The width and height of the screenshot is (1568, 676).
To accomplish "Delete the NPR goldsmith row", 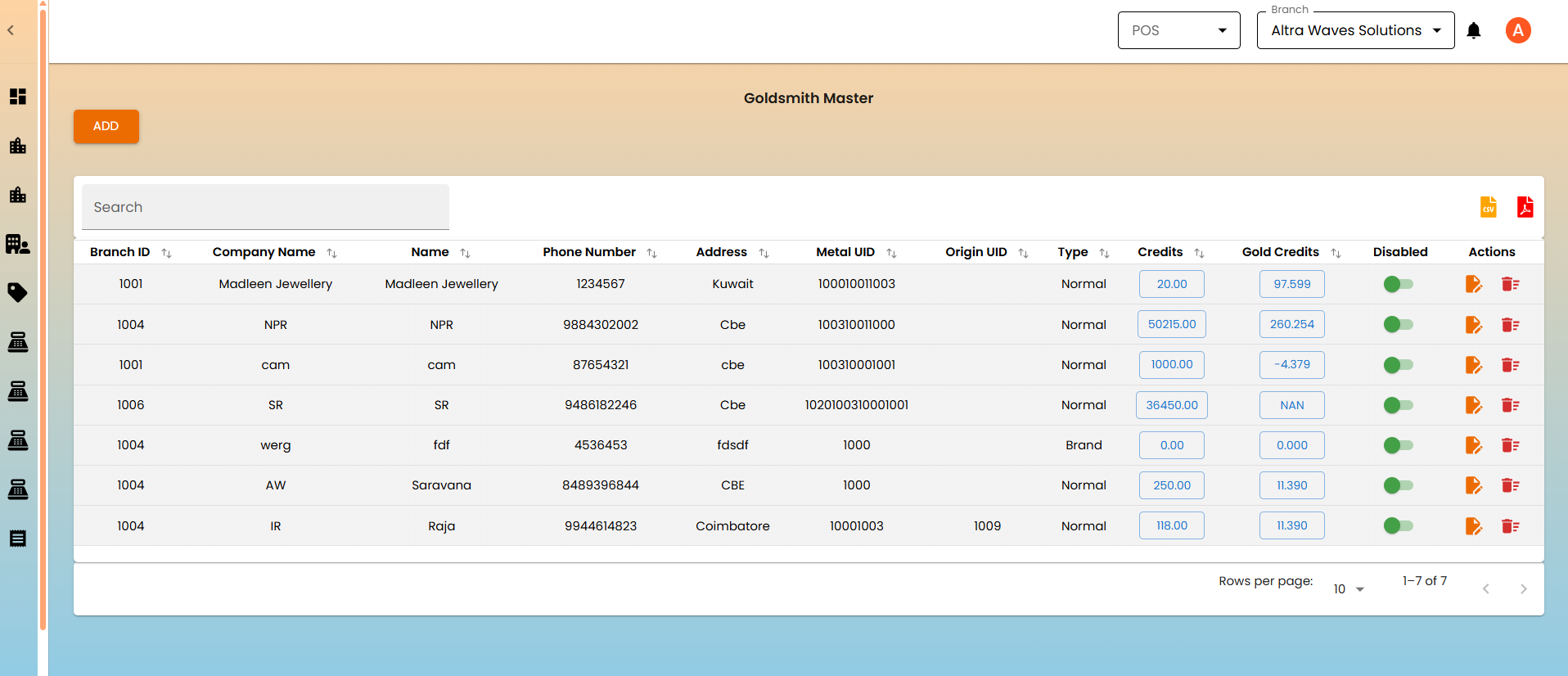I will click(1510, 325).
